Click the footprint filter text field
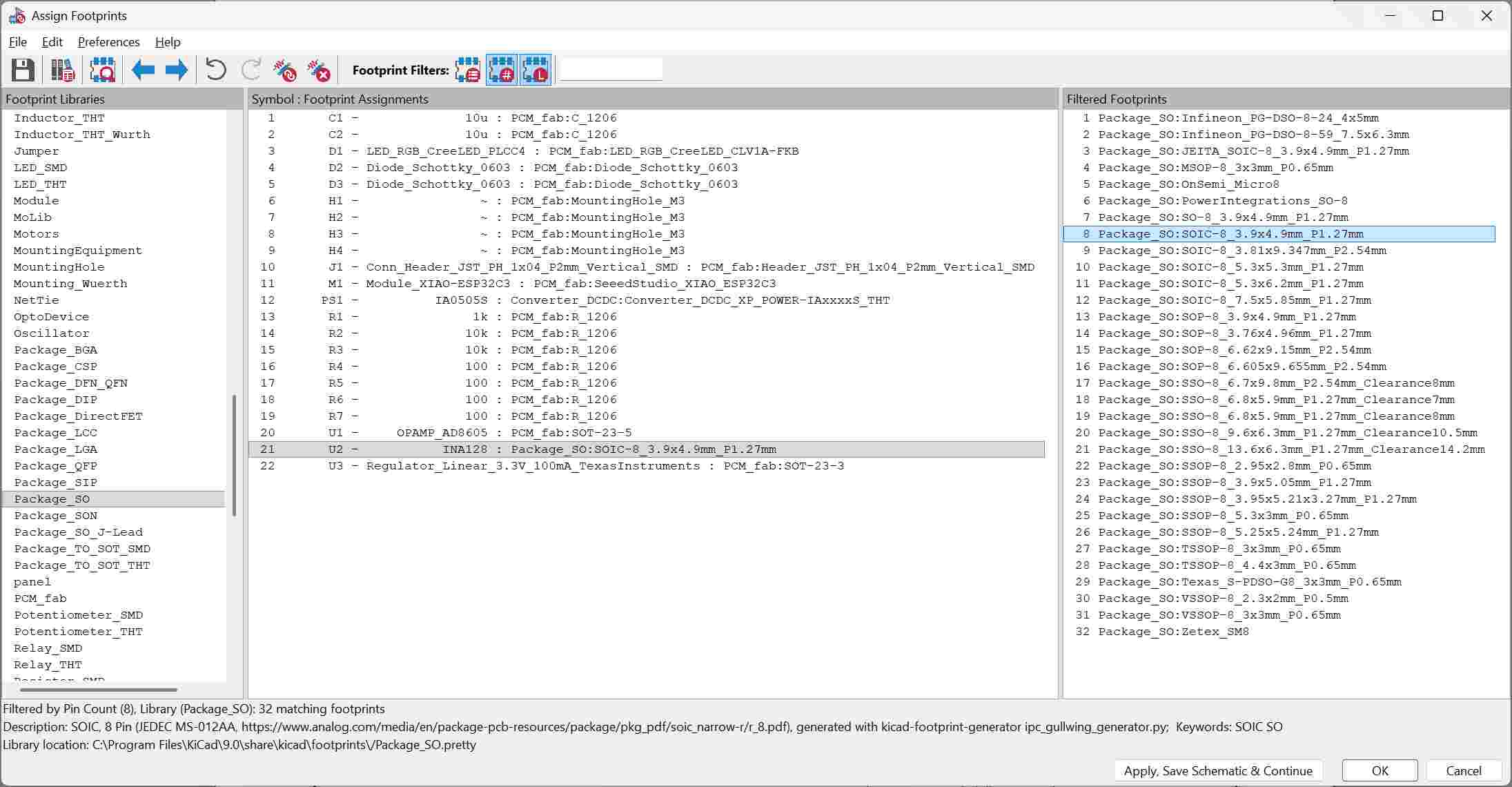 click(611, 70)
